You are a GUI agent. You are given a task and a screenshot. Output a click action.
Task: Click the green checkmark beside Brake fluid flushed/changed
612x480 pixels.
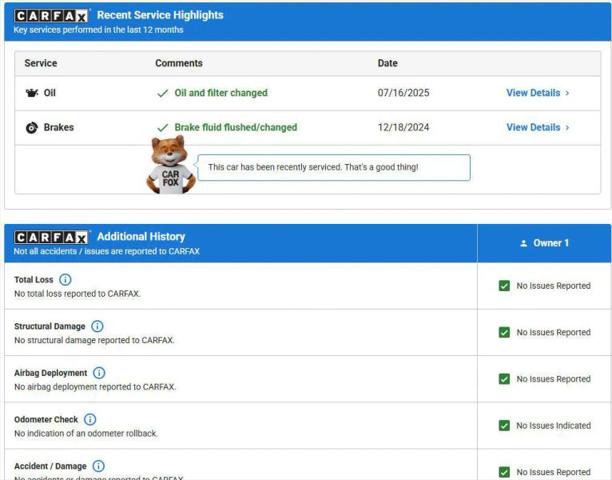tap(162, 128)
